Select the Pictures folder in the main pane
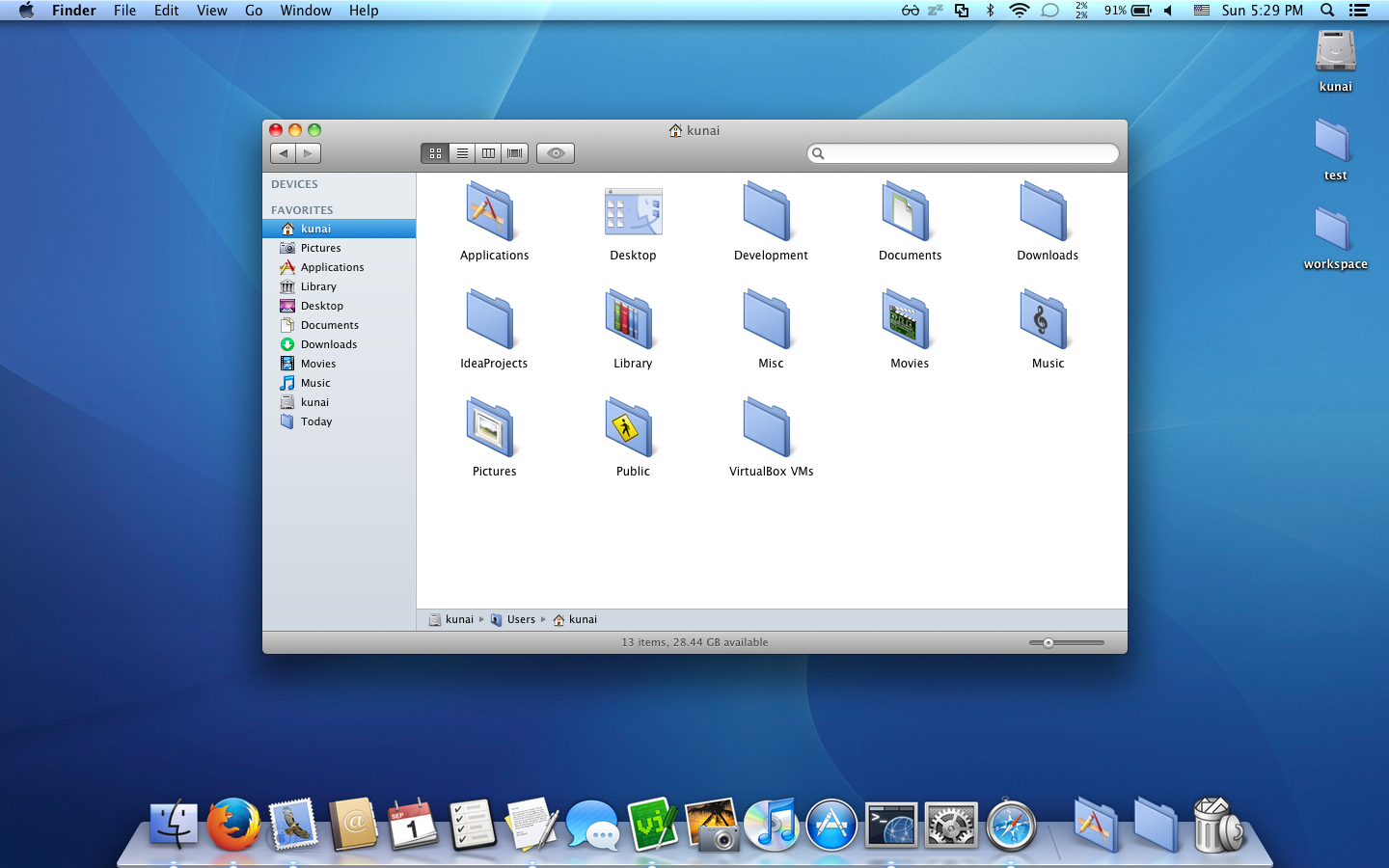Viewport: 1389px width, 868px height. click(x=493, y=428)
